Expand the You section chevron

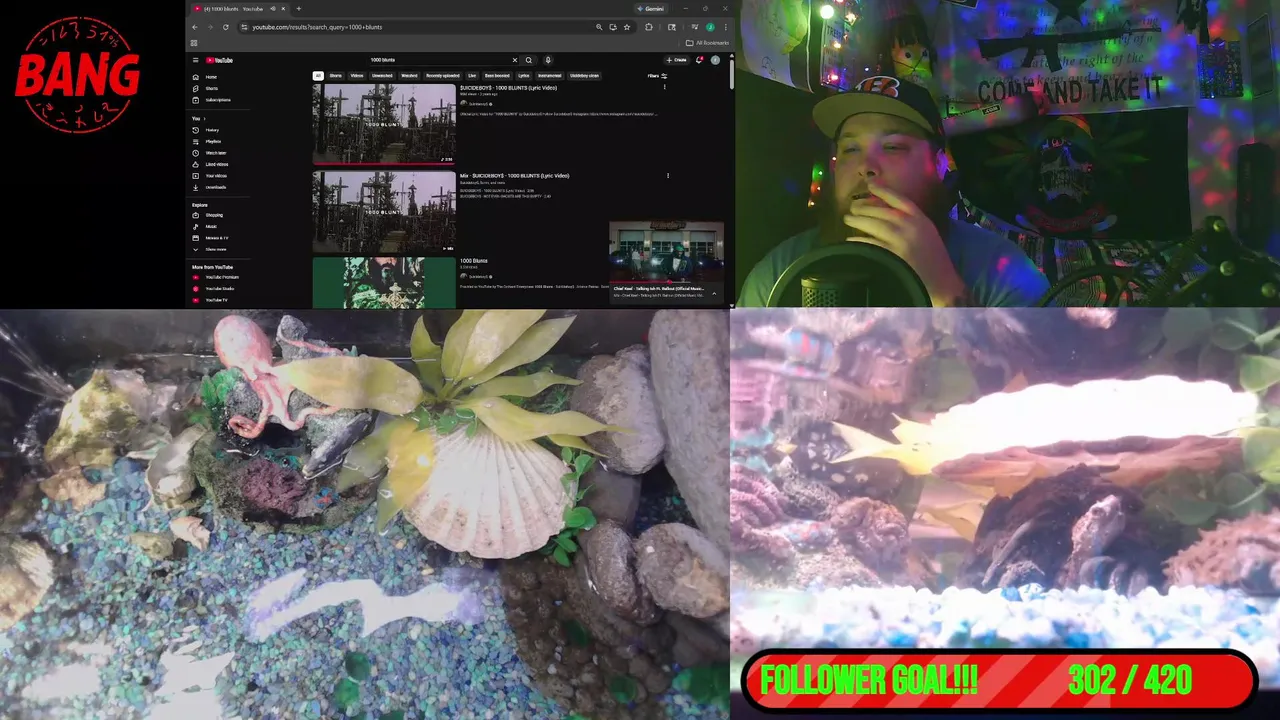(x=203, y=118)
